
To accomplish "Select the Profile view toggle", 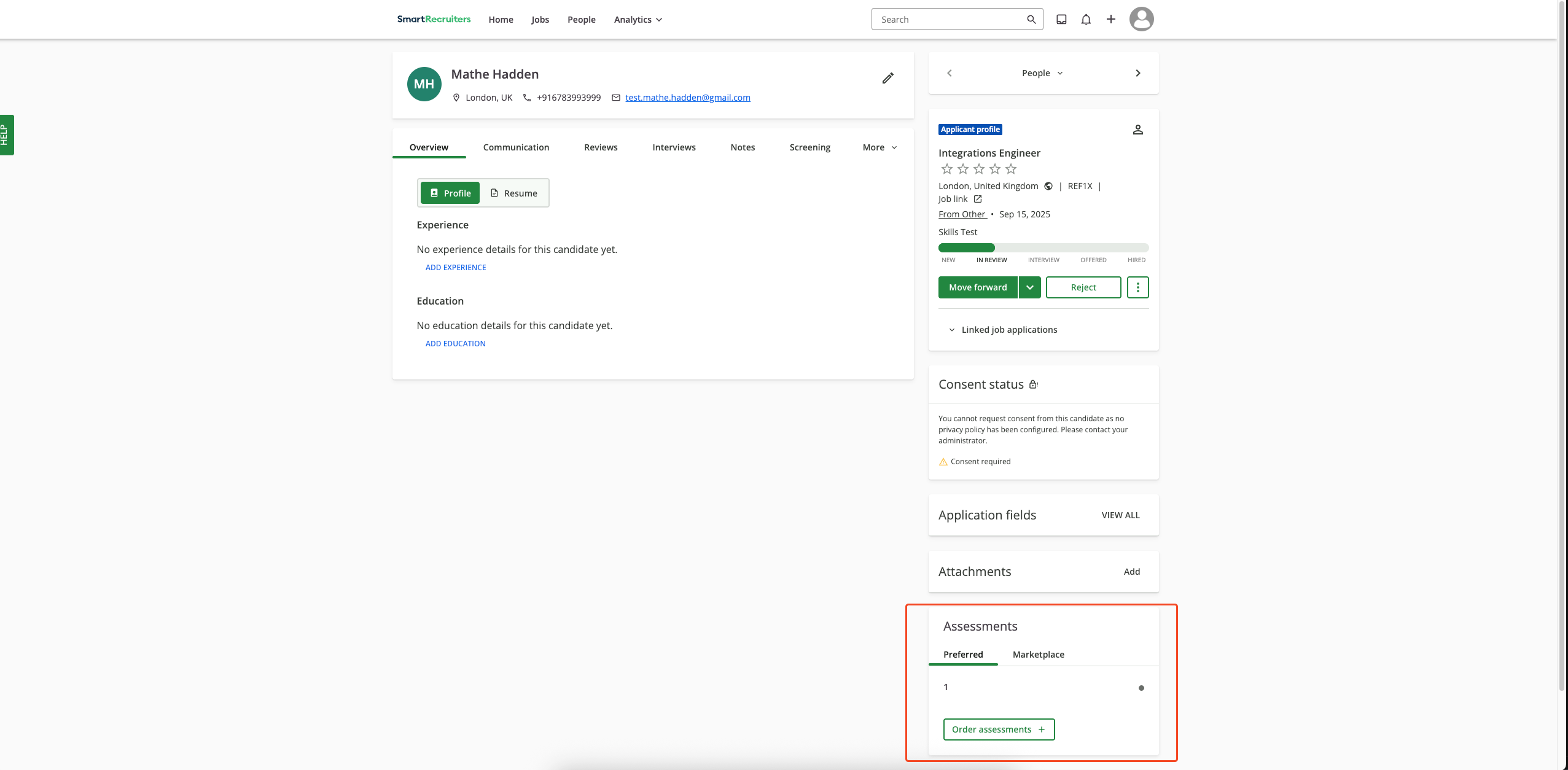I will click(x=450, y=193).
